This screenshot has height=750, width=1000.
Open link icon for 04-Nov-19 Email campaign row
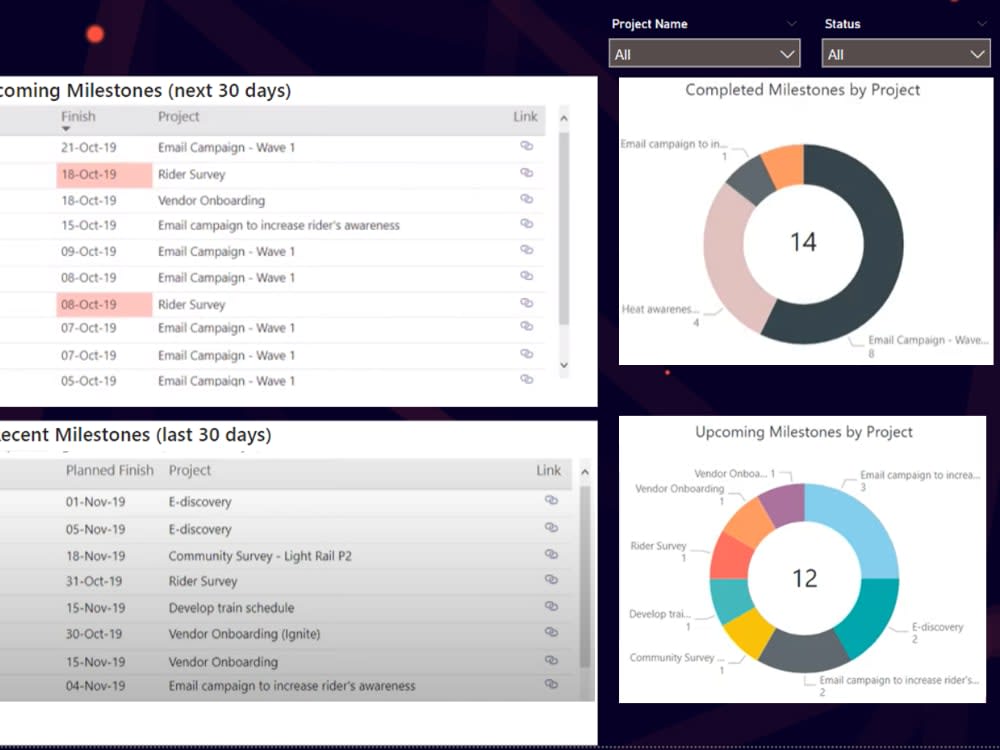pos(552,684)
